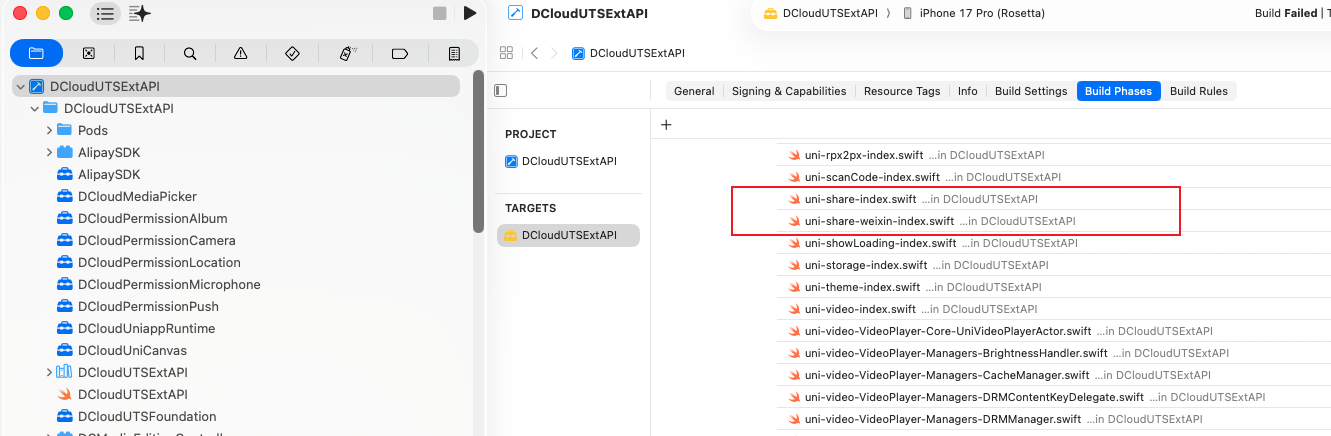Open the Source Control navigator

[x=88, y=53]
